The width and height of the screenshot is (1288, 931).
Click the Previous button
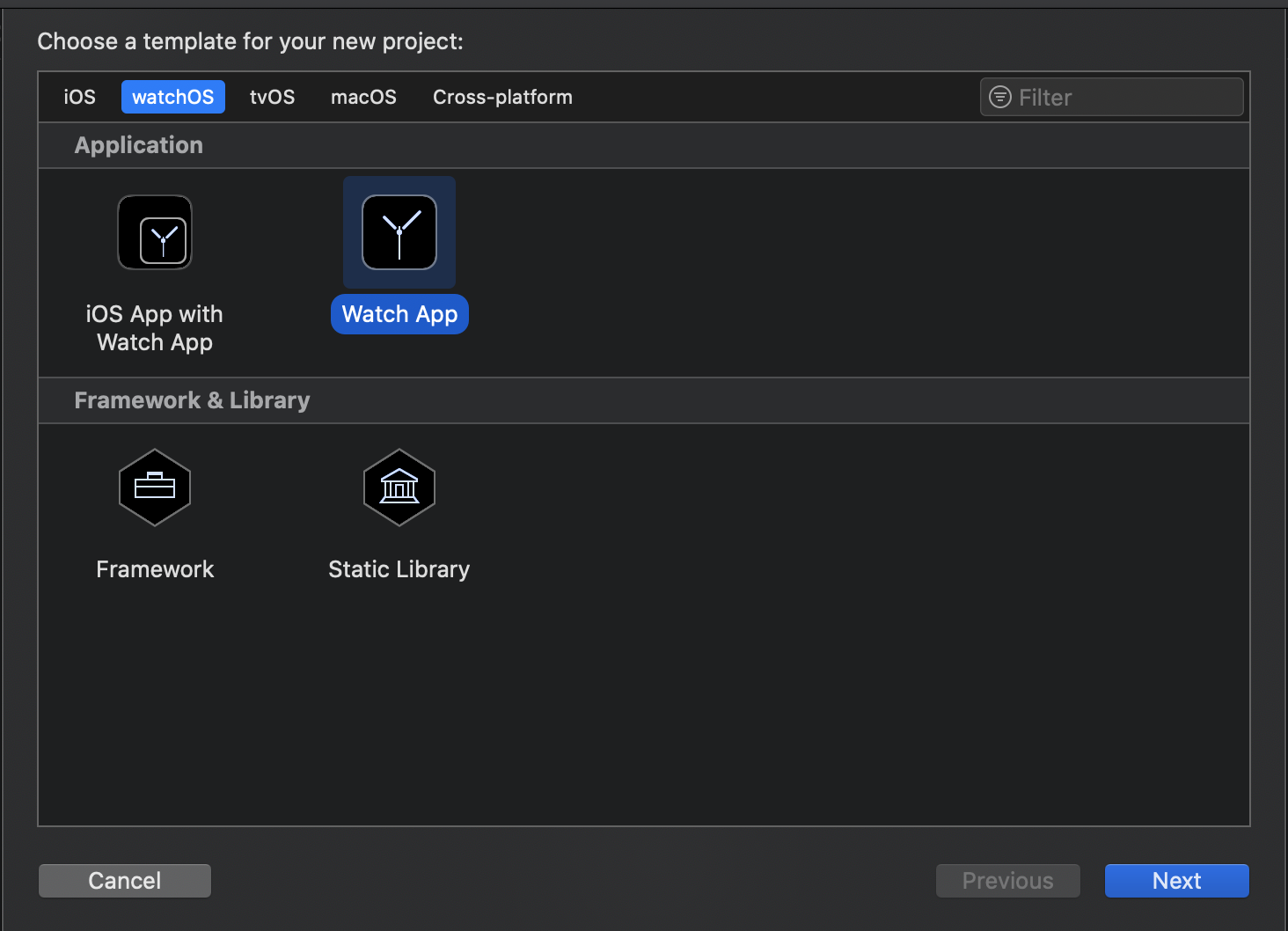tap(1007, 881)
